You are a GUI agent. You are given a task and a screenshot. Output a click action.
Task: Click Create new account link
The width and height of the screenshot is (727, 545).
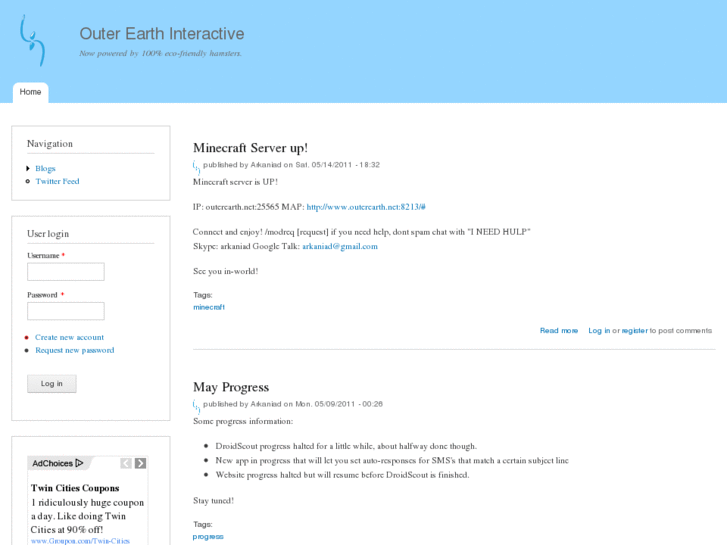[69, 337]
